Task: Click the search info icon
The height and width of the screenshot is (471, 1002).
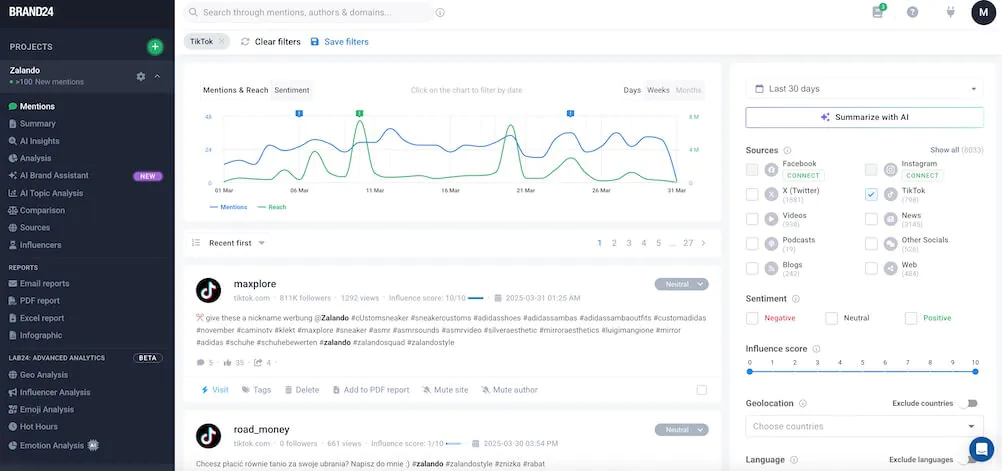Action: 440,12
